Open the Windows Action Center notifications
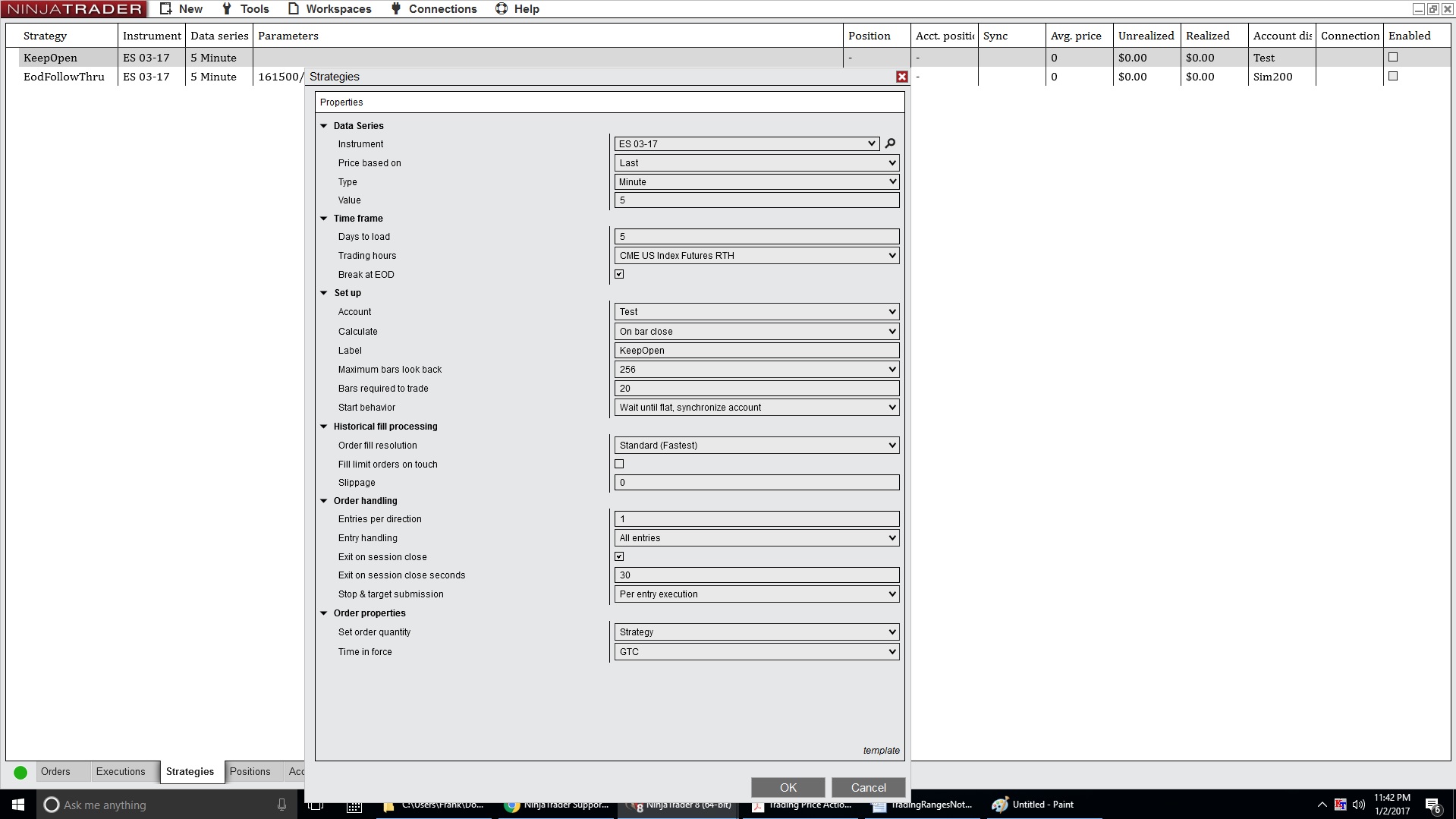This screenshot has height=819, width=1456. coord(1432,805)
